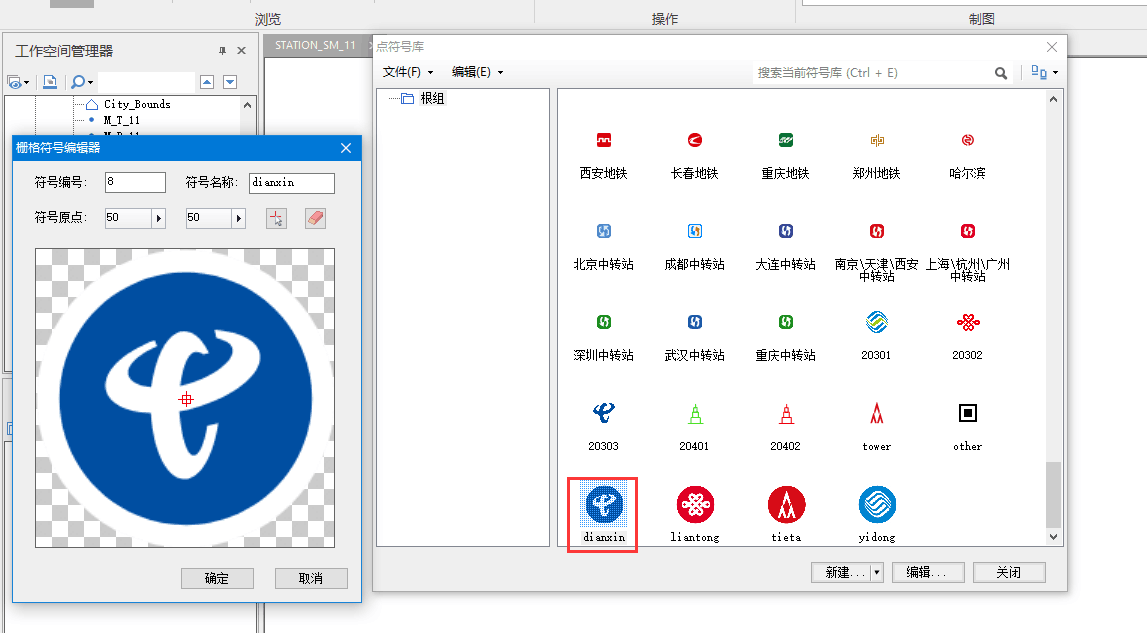The width and height of the screenshot is (1147, 633).
Task: Select symbol 20401
Action: [695, 414]
